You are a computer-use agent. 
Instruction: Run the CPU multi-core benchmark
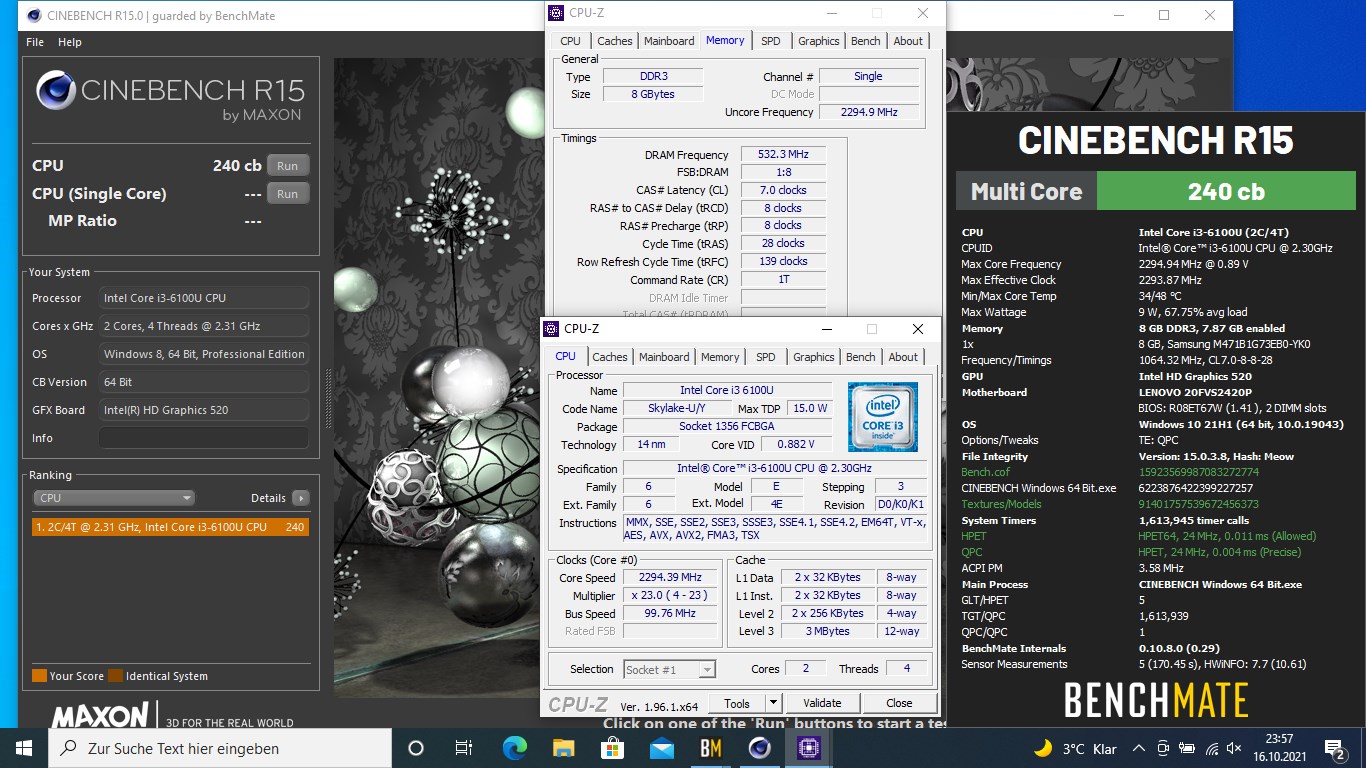pyautogui.click(x=288, y=166)
